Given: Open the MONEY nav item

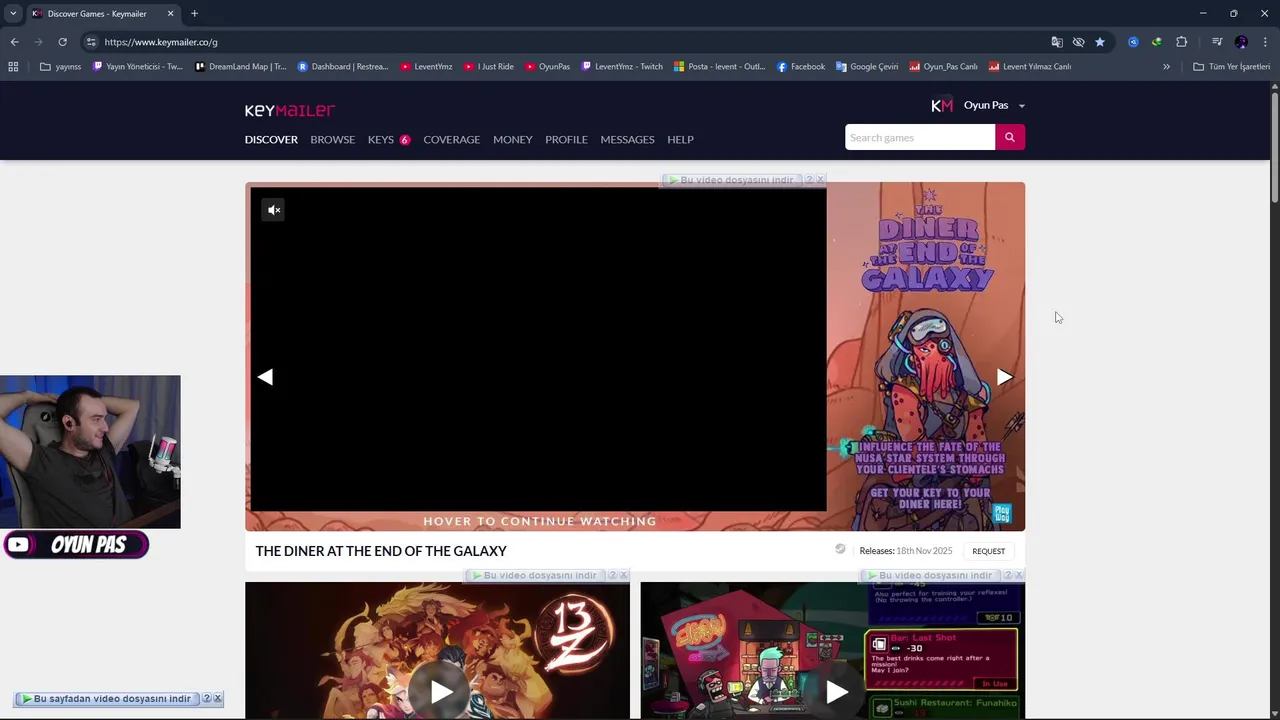Looking at the screenshot, I should point(512,139).
